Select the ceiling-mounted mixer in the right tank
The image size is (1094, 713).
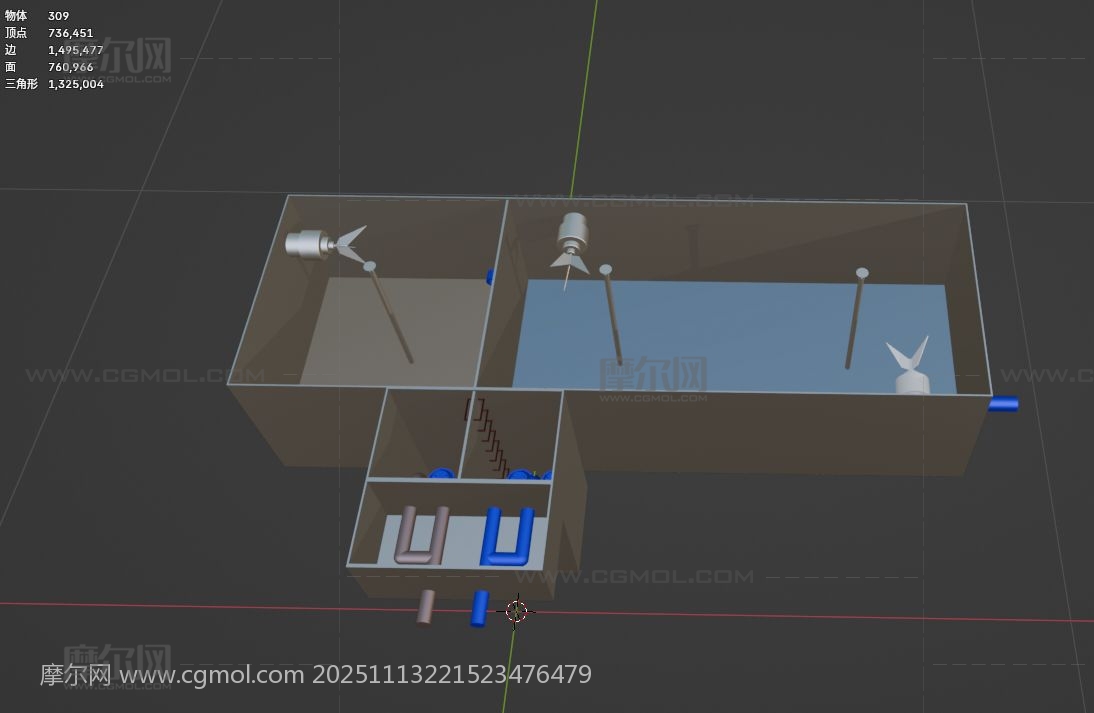pos(574,234)
